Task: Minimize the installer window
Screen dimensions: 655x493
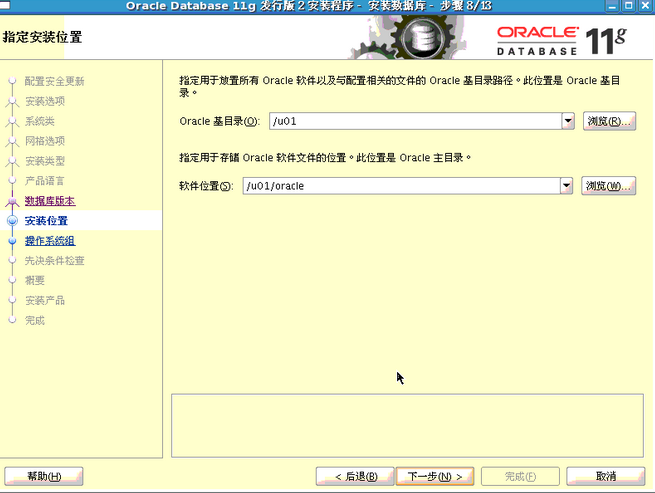Action: [x=612, y=6]
